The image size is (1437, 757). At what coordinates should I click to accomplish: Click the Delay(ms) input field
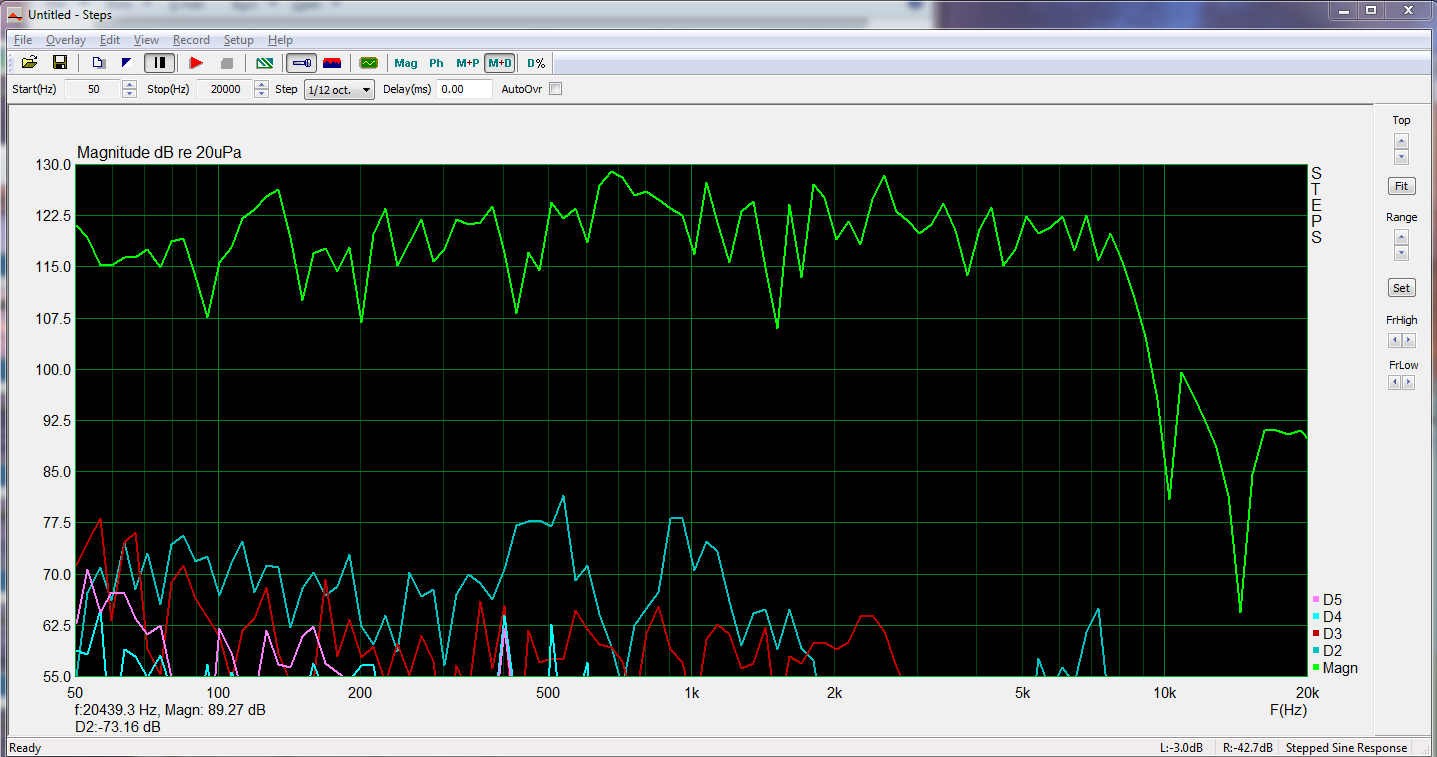[465, 89]
